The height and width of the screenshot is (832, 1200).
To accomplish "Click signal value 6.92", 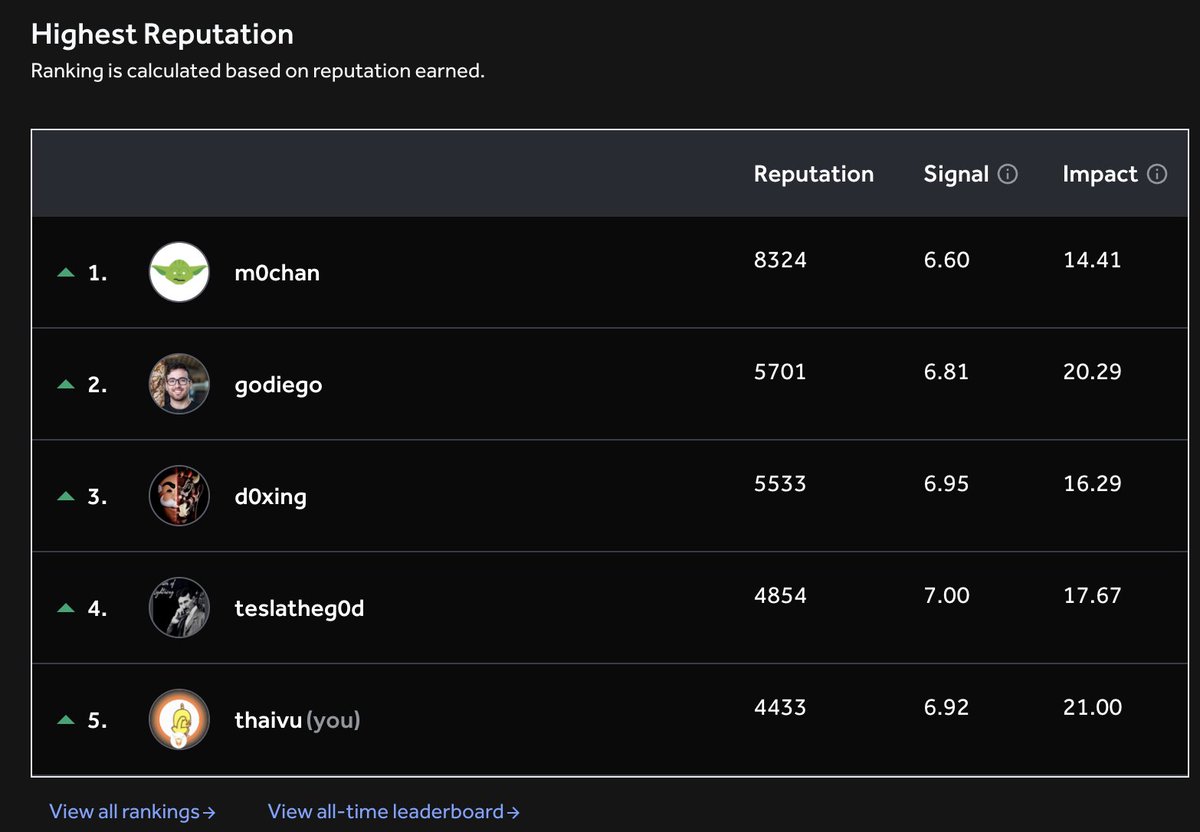I will point(947,708).
